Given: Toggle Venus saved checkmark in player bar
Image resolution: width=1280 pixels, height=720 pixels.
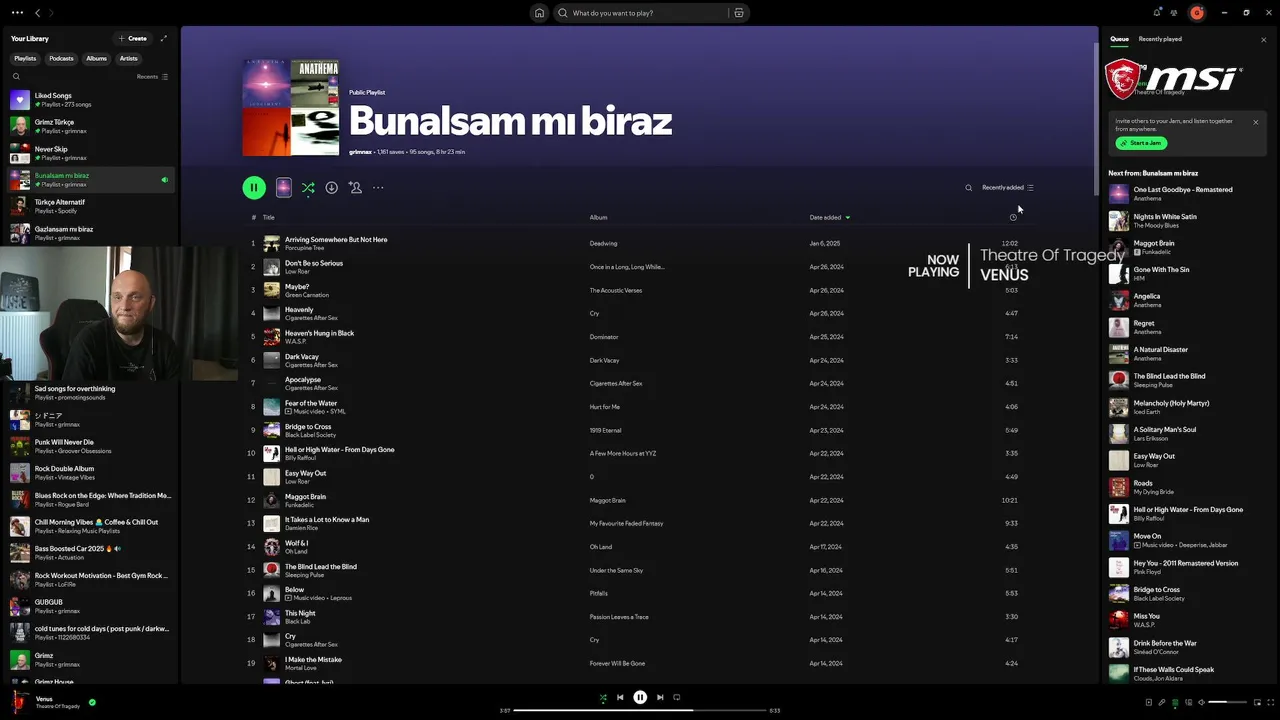Looking at the screenshot, I should tap(92, 702).
